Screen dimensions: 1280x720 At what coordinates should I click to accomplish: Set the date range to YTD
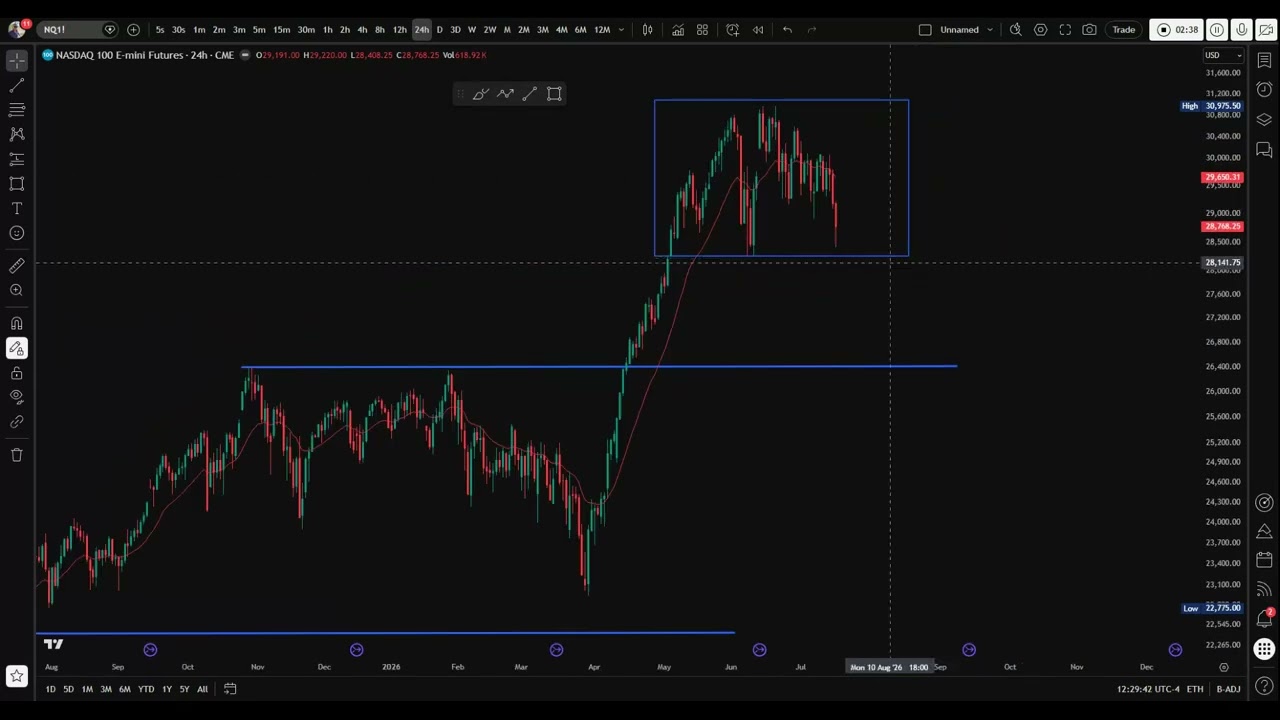tap(146, 689)
